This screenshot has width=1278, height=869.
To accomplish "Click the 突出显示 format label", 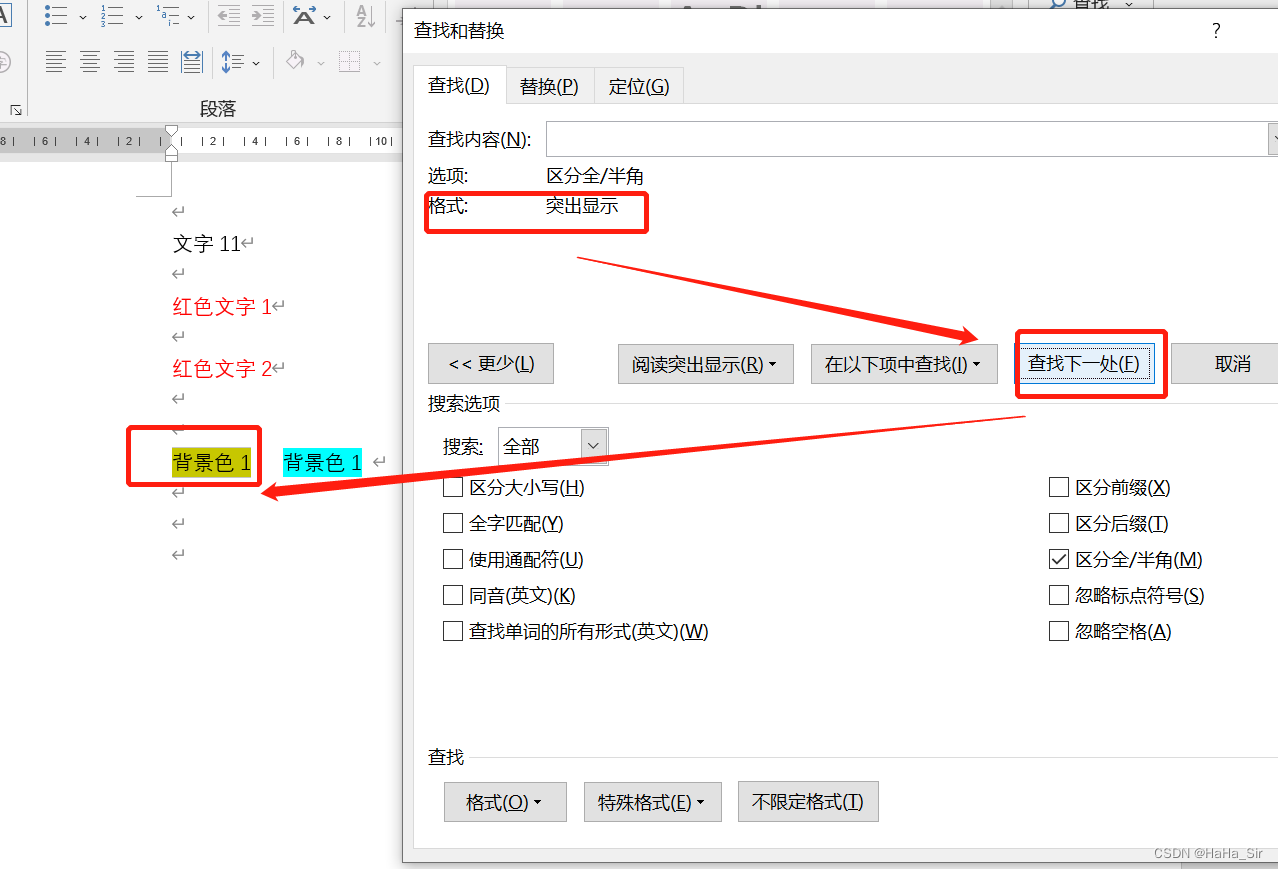I will click(x=582, y=207).
